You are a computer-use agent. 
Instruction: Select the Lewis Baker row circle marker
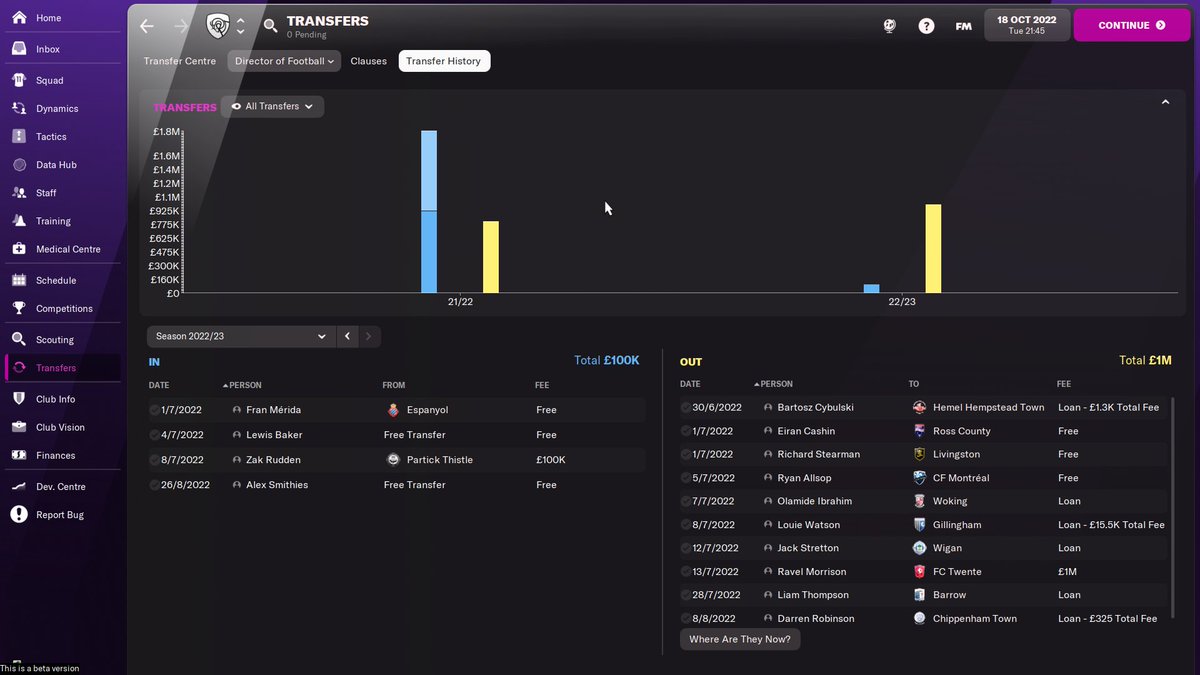(x=154, y=435)
